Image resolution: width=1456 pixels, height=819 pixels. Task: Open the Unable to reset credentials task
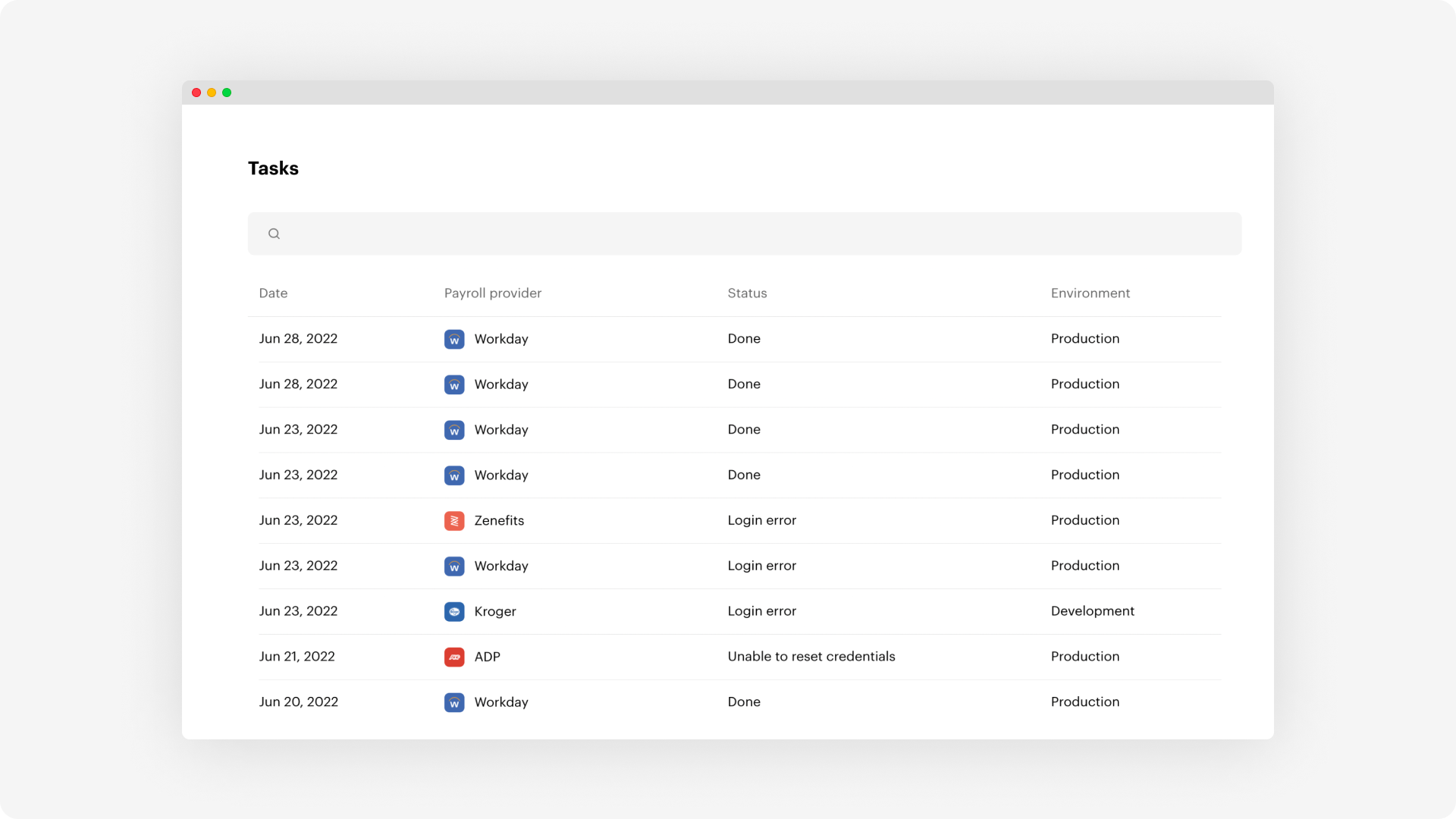[x=811, y=657]
